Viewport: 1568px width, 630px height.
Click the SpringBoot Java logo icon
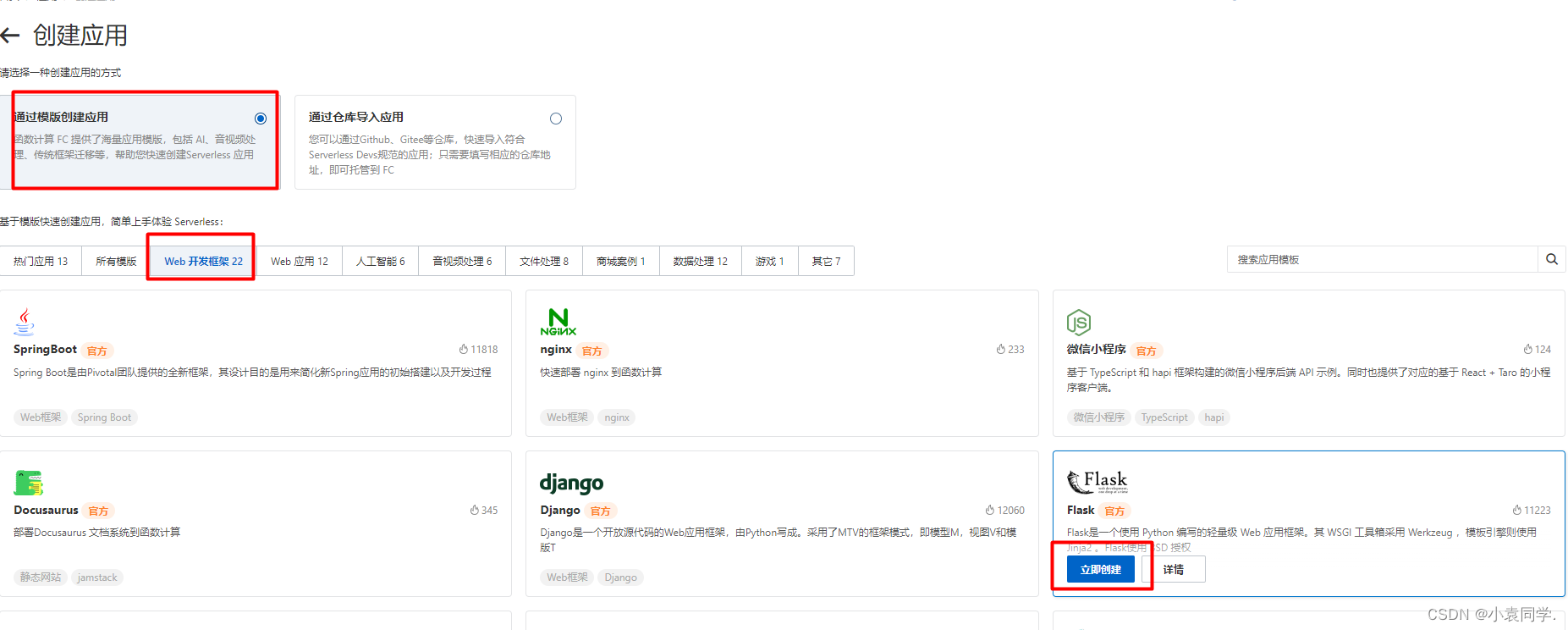pyautogui.click(x=25, y=322)
